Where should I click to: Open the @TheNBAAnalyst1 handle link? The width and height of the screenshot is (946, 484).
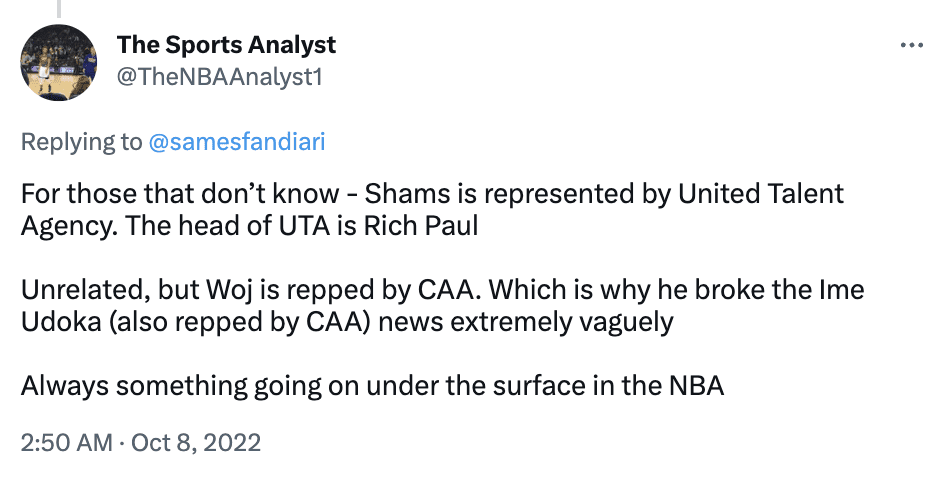coord(220,77)
